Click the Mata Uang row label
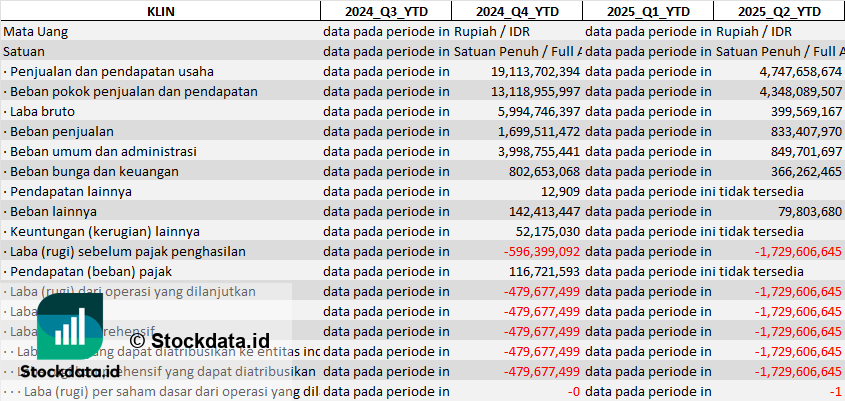This screenshot has width=845, height=401. tap(36, 32)
